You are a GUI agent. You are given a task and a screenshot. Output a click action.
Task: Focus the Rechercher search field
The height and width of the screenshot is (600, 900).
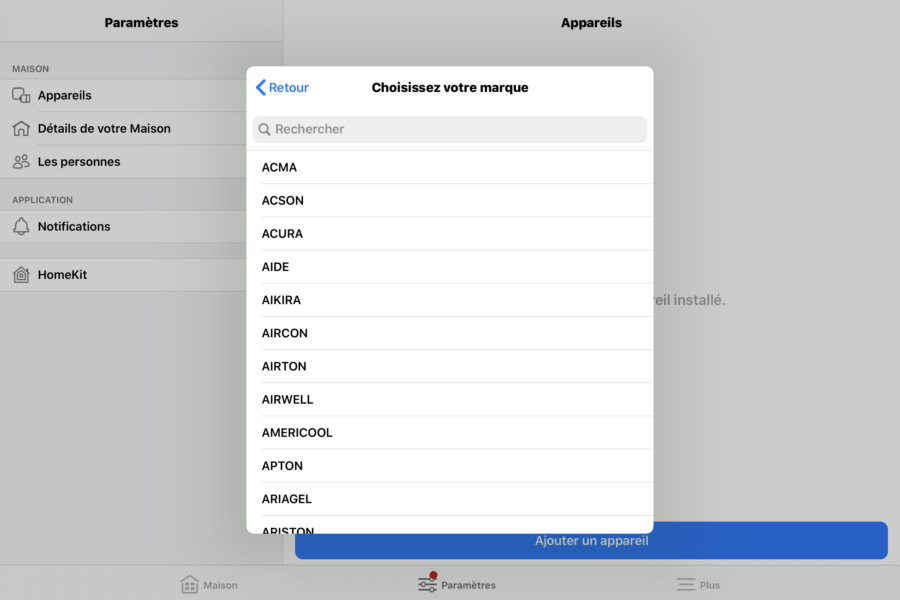click(x=450, y=129)
